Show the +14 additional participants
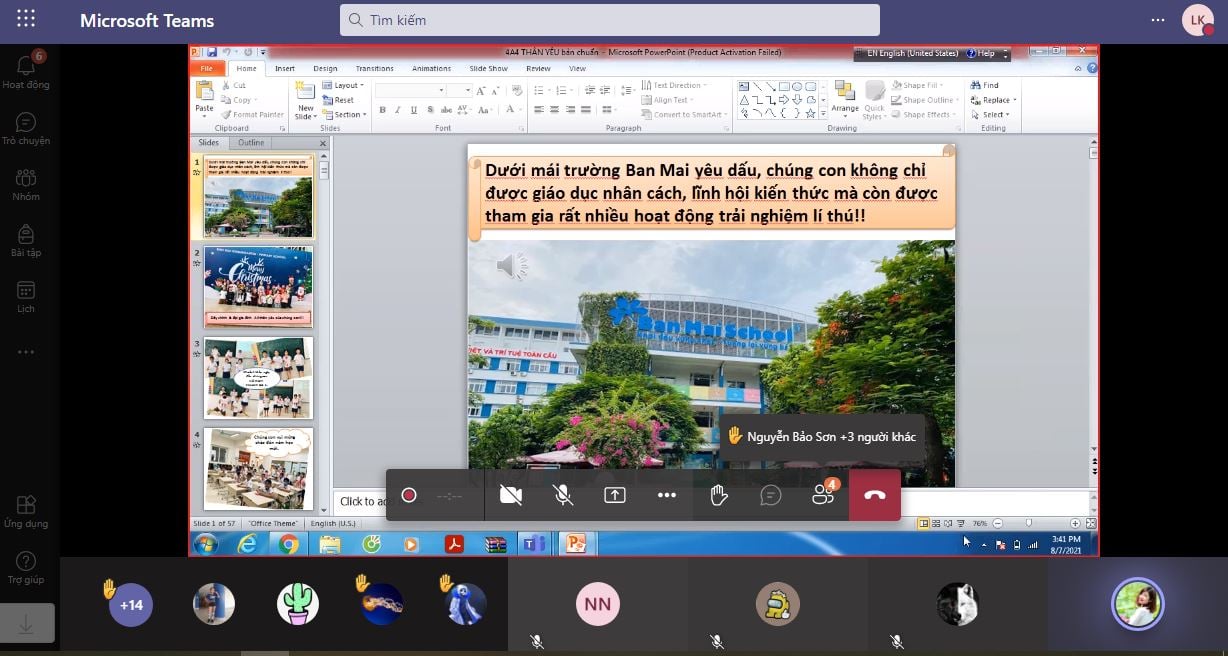The width and height of the screenshot is (1228, 656). click(131, 605)
